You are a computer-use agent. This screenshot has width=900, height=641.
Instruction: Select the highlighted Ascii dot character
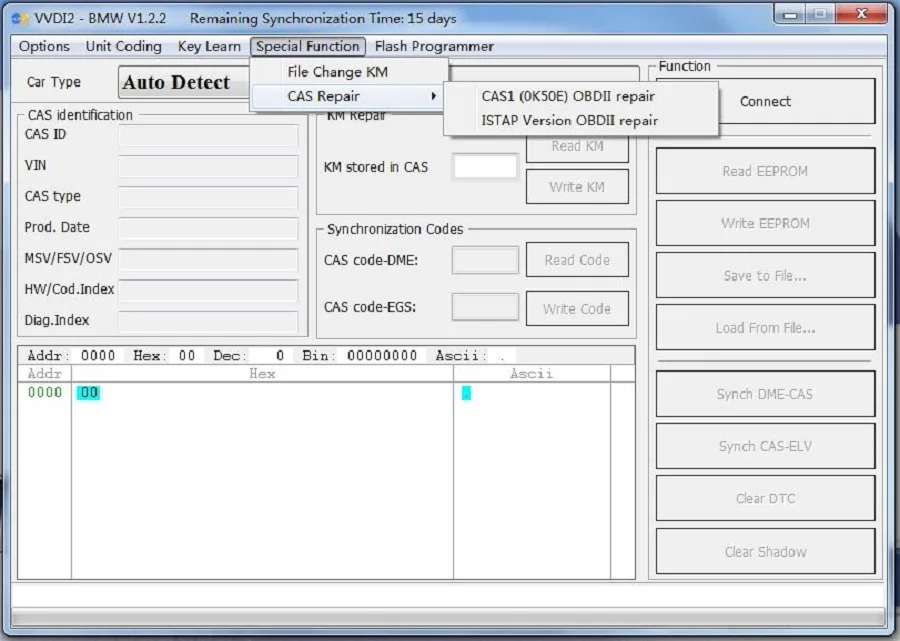(x=466, y=393)
